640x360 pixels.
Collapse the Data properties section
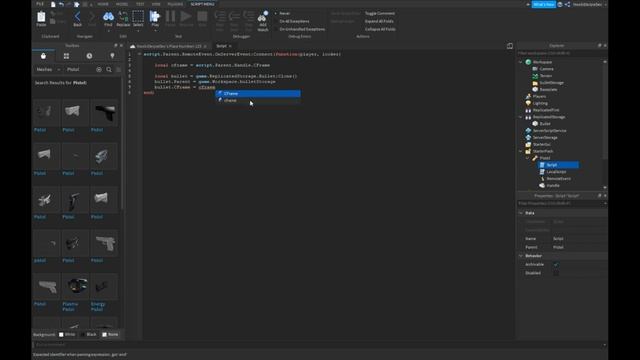pos(521,213)
